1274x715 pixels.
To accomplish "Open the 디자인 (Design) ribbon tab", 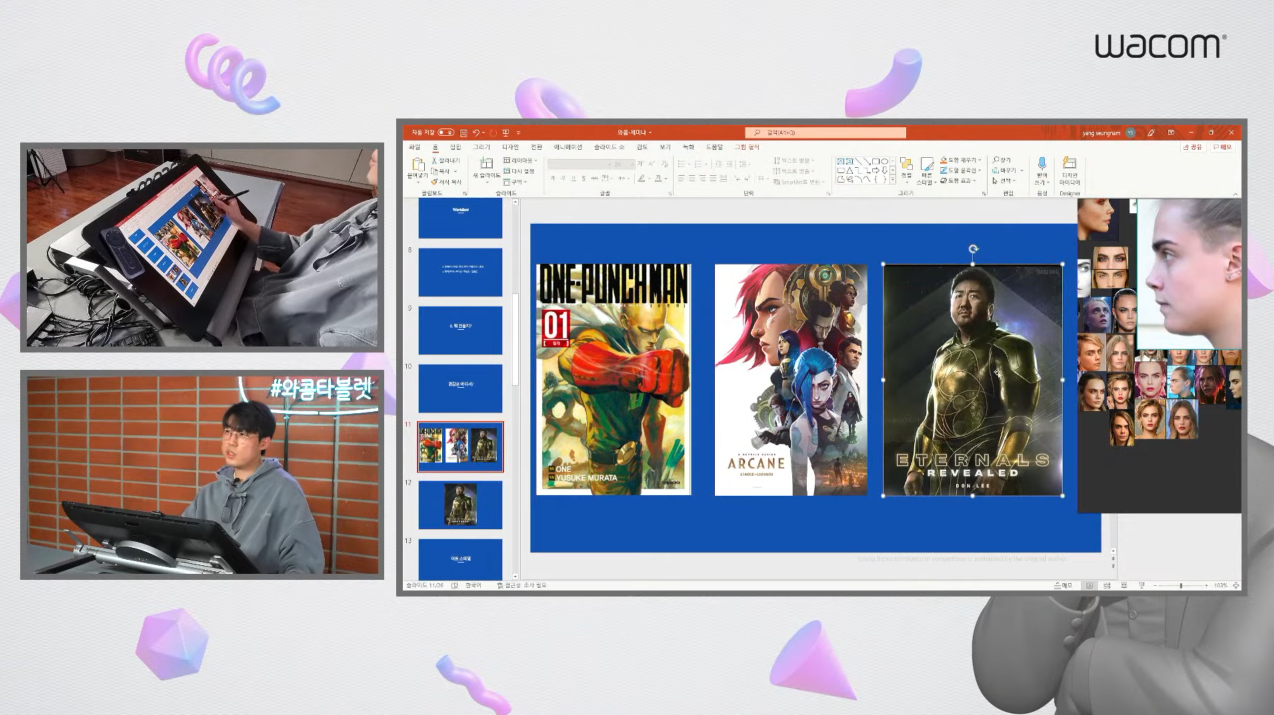I will coord(510,147).
